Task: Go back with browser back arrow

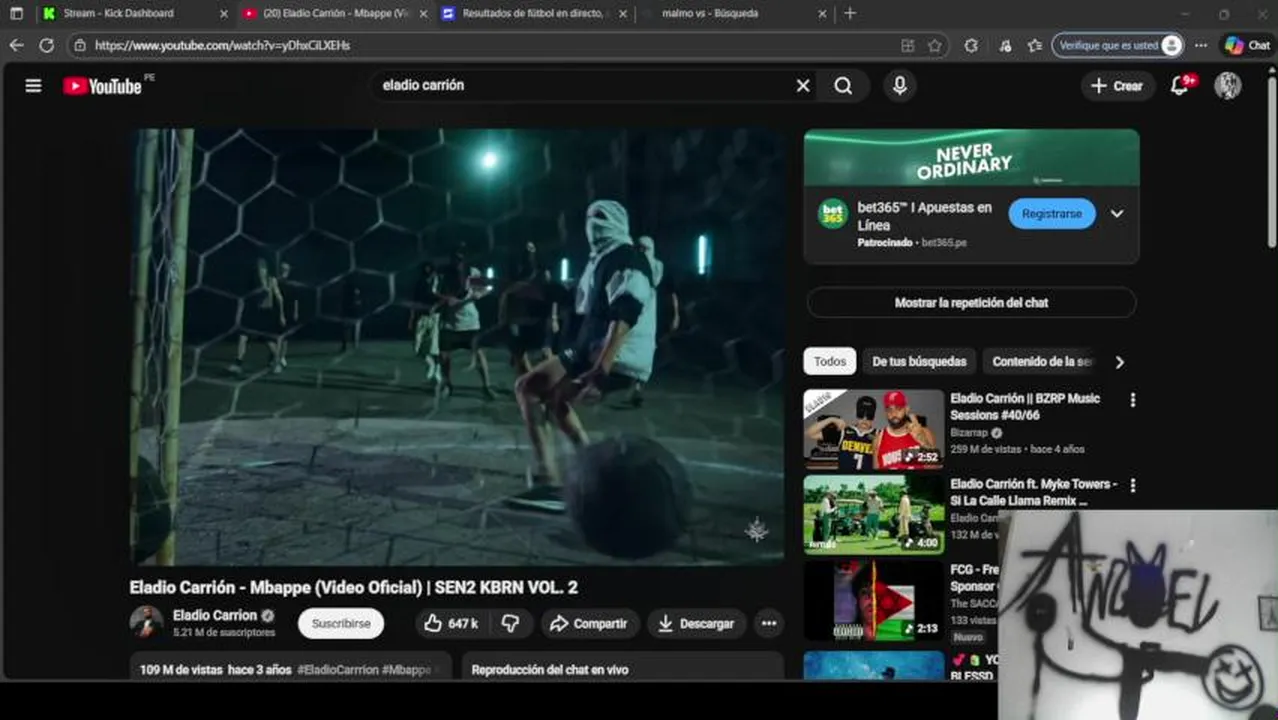Action: [16, 45]
